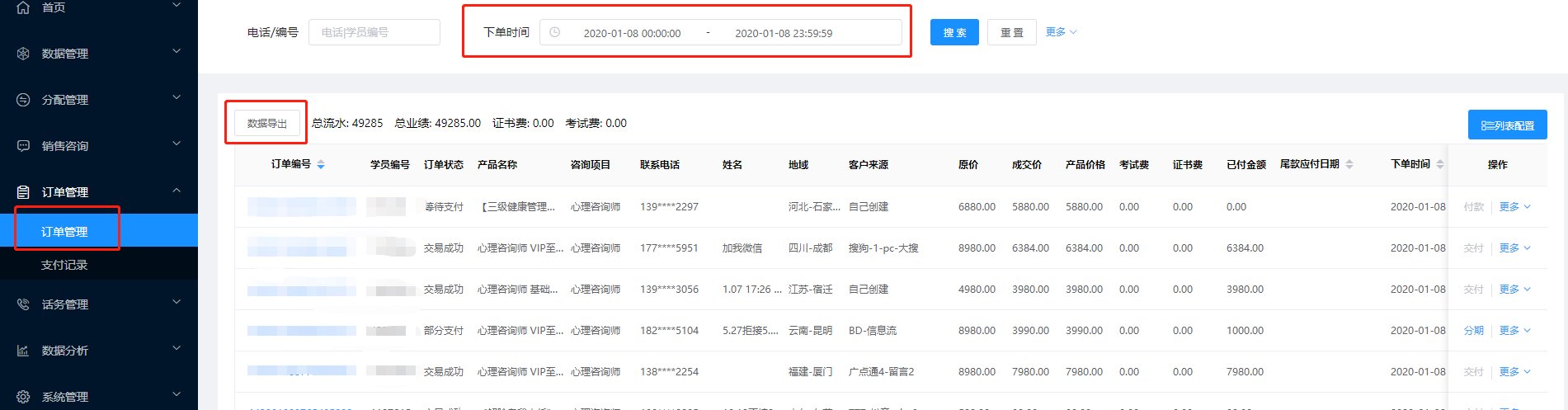This screenshot has height=410, width=1568.
Task: Expand the 数据管理 menu chevron
Action: [x=177, y=52]
